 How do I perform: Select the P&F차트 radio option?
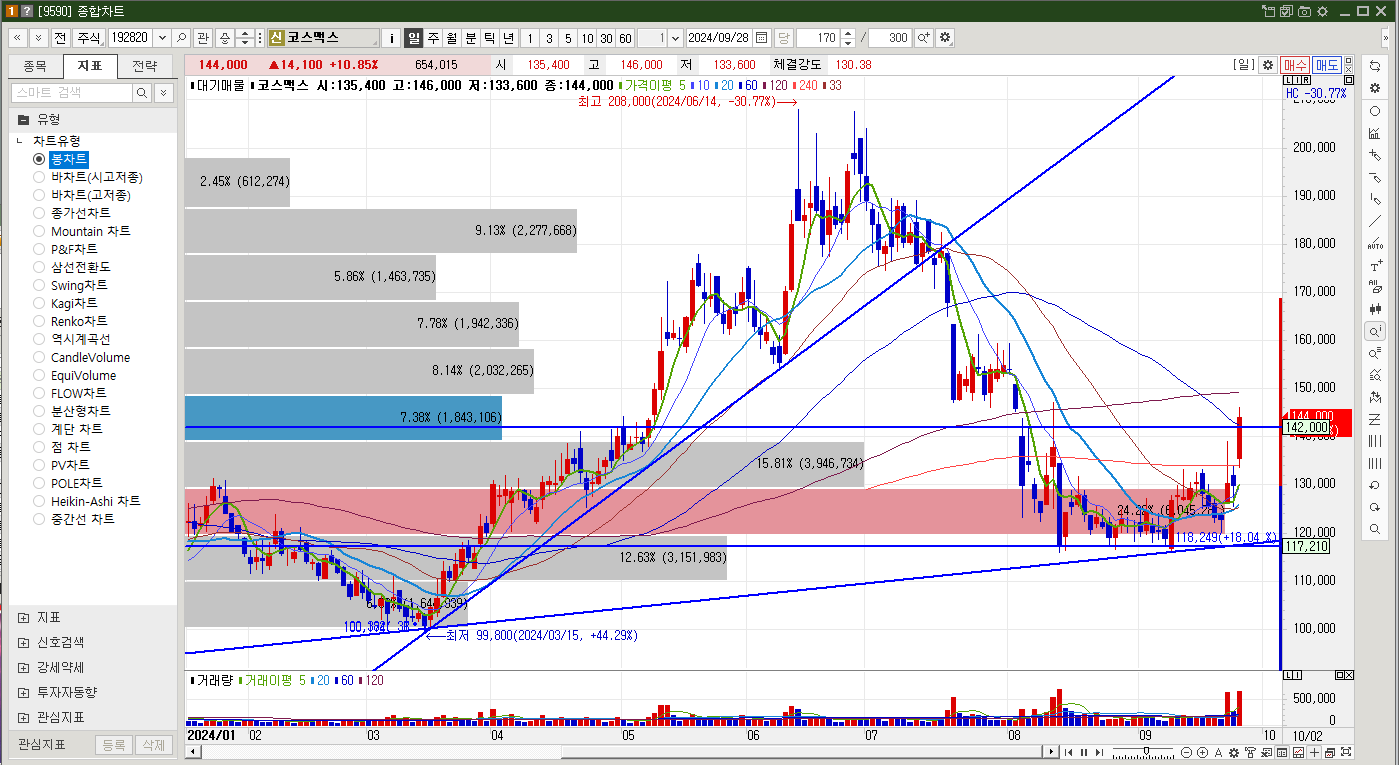(39, 249)
